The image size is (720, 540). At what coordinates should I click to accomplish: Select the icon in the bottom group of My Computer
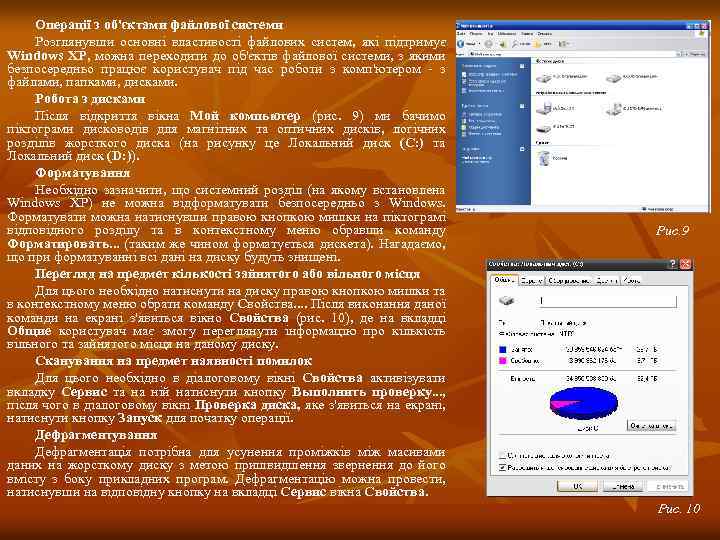click(544, 158)
